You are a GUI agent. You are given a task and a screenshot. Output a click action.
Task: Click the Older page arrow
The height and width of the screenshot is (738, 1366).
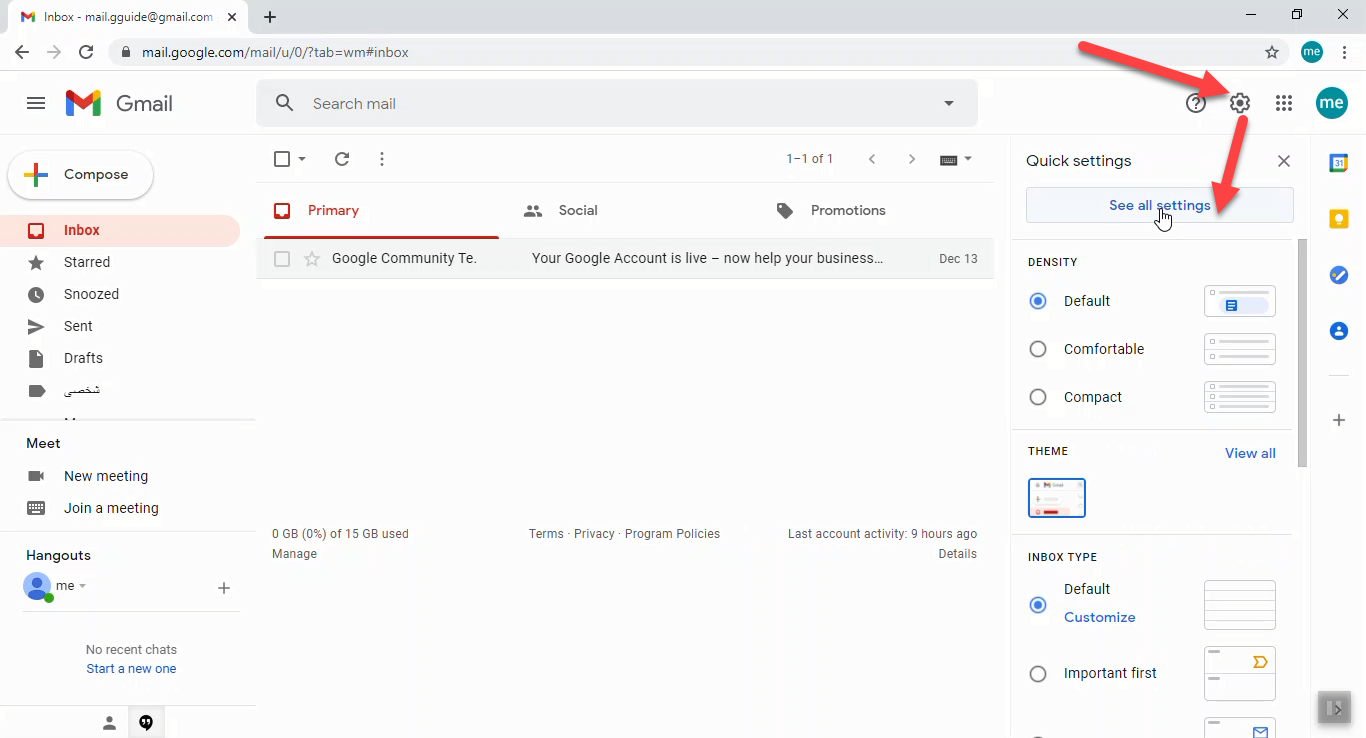(x=912, y=159)
